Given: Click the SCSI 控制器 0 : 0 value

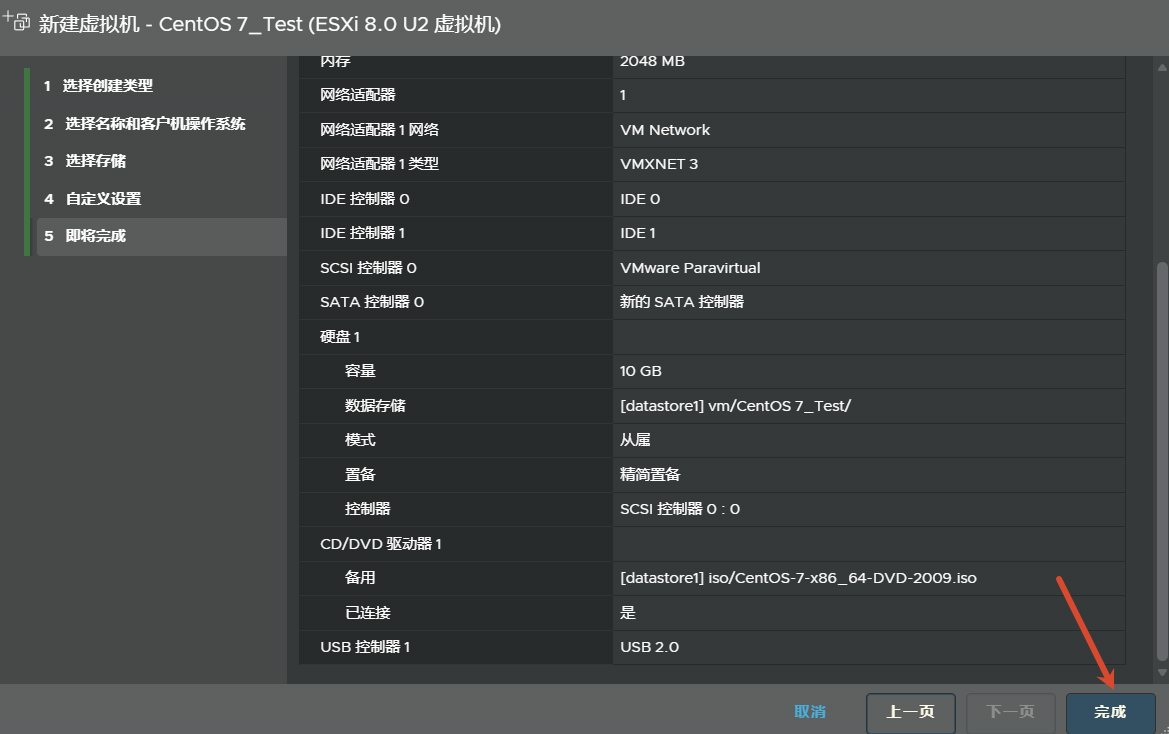Looking at the screenshot, I should 680,509.
